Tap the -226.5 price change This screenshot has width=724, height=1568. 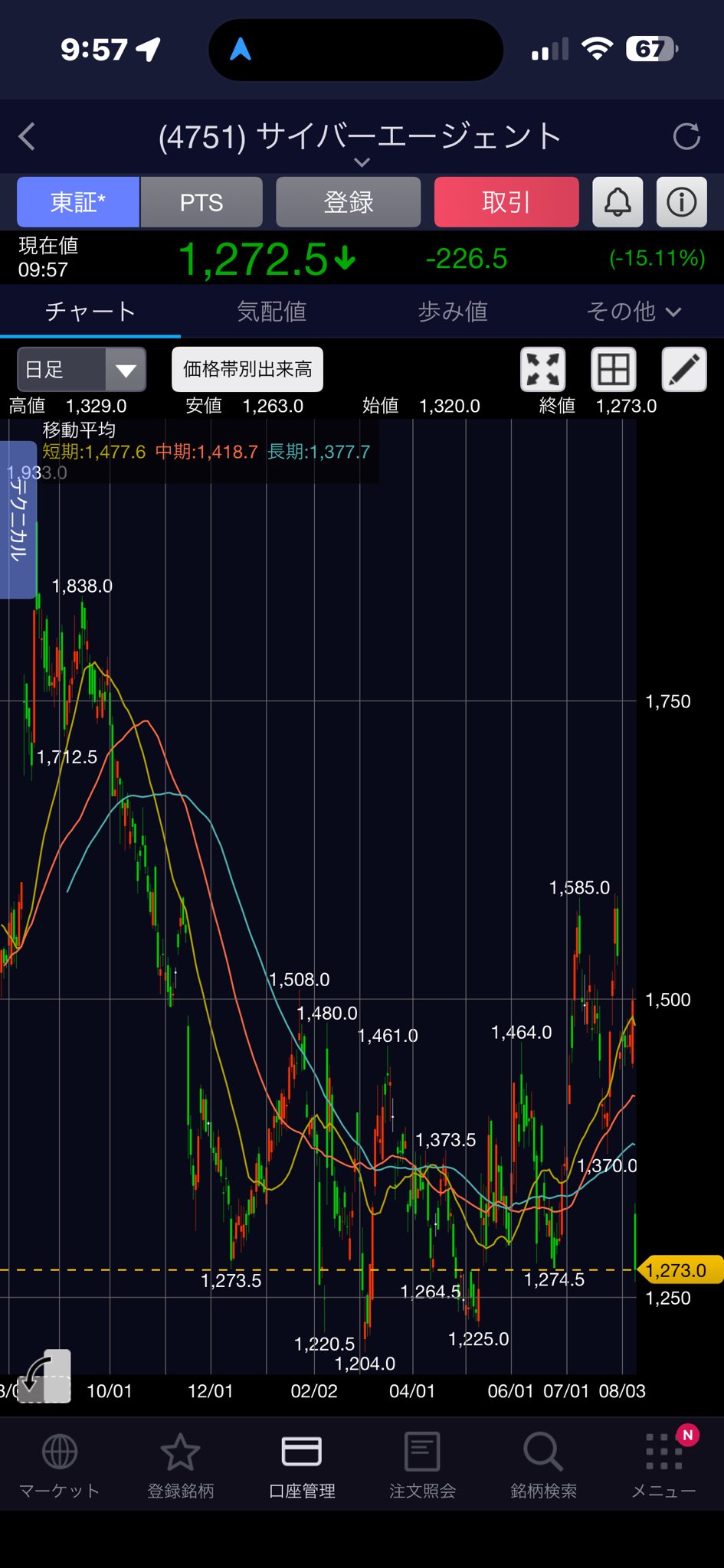click(467, 259)
